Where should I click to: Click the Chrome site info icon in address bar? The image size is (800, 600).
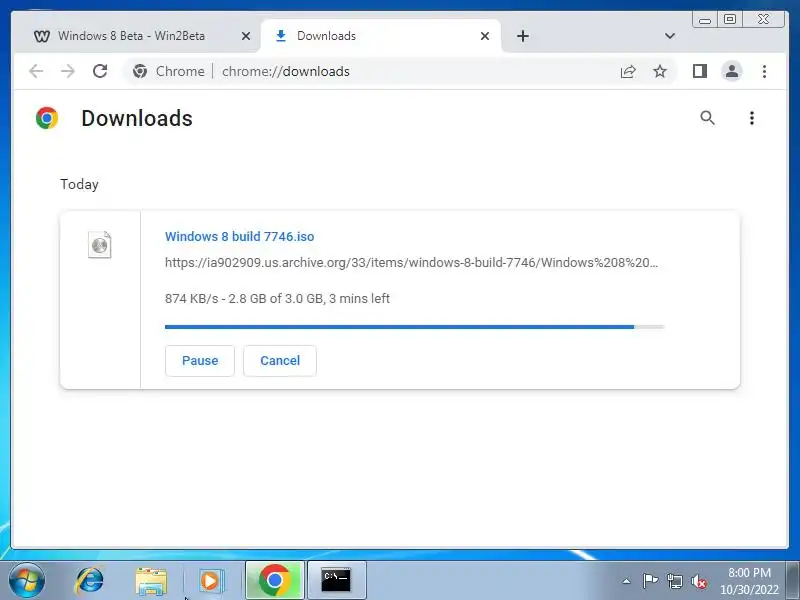140,71
